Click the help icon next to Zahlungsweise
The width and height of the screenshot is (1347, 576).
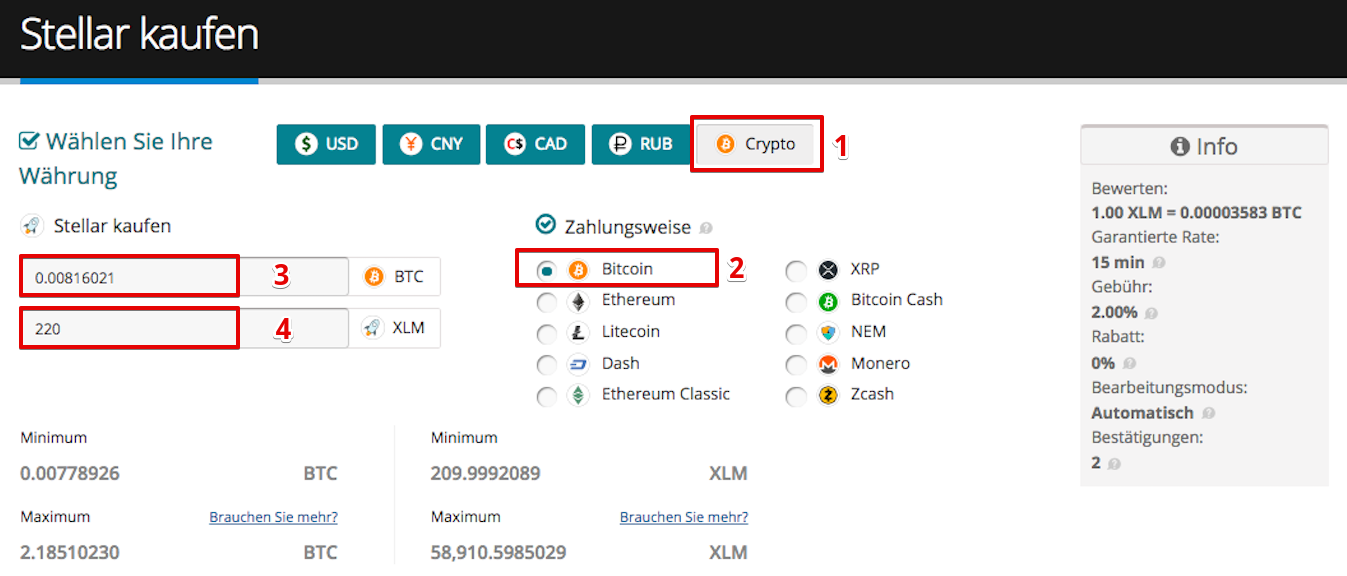[x=706, y=229]
